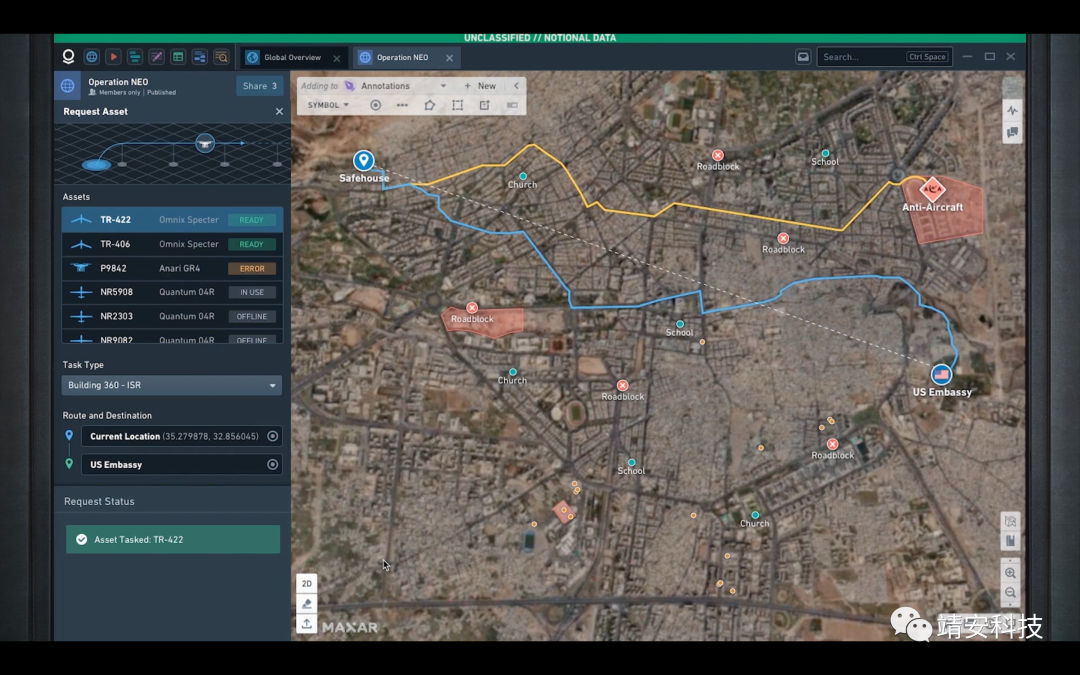Screen dimensions: 1080x675
Task: Select asset TR-422 Omnix Specter row
Action: (172, 220)
